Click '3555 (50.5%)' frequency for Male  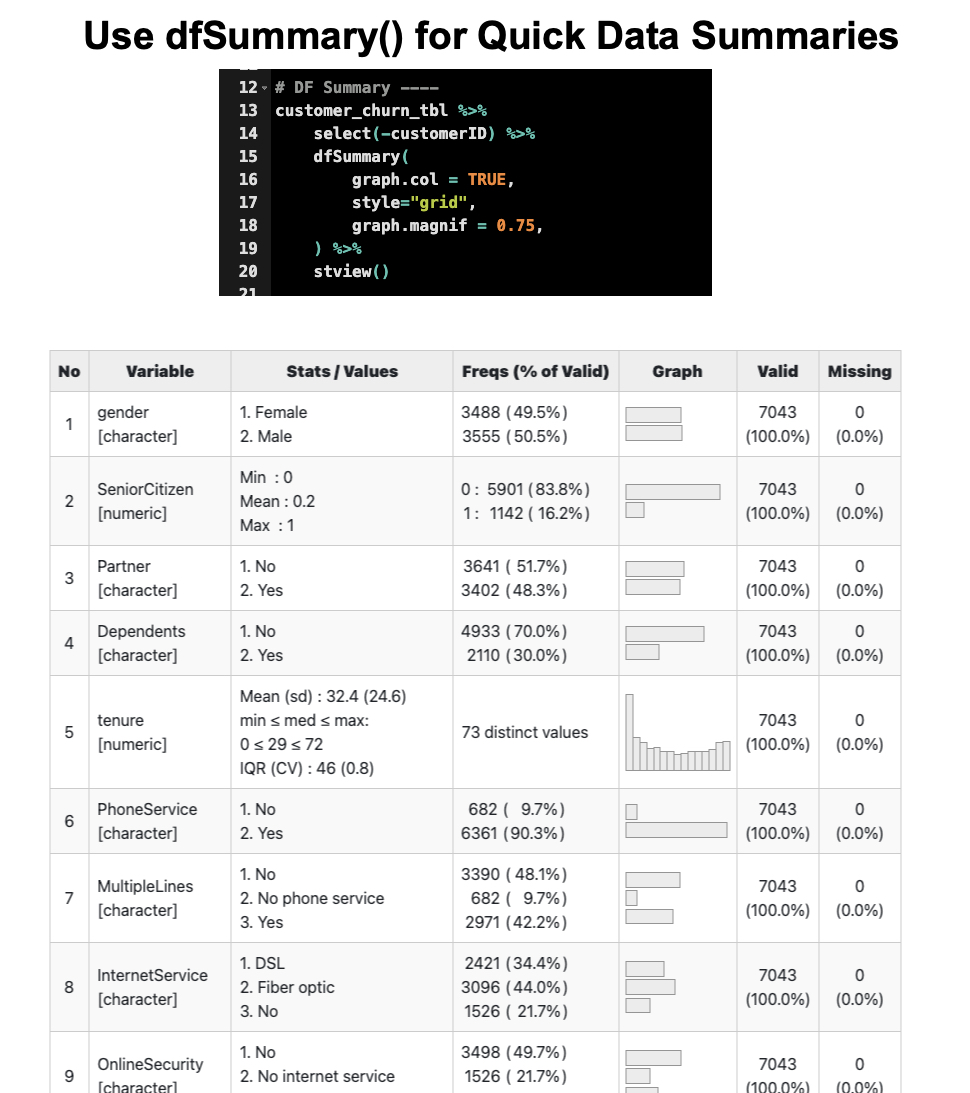tap(514, 436)
